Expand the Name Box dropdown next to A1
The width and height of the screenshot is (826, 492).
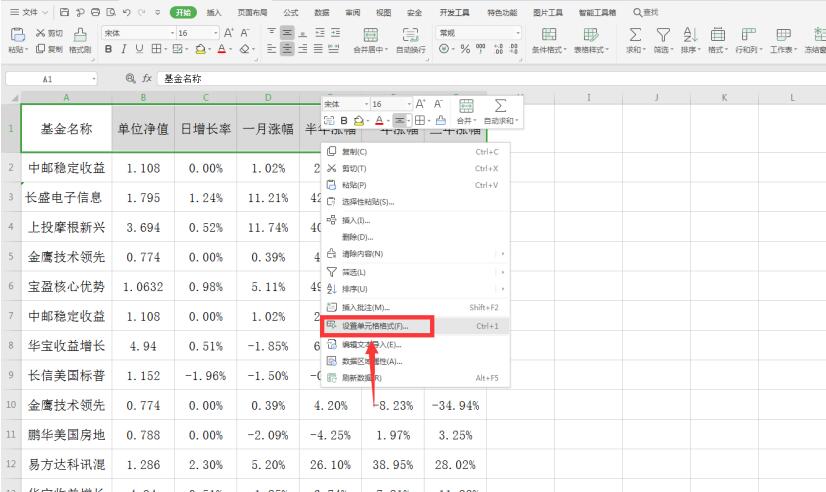tap(94, 79)
